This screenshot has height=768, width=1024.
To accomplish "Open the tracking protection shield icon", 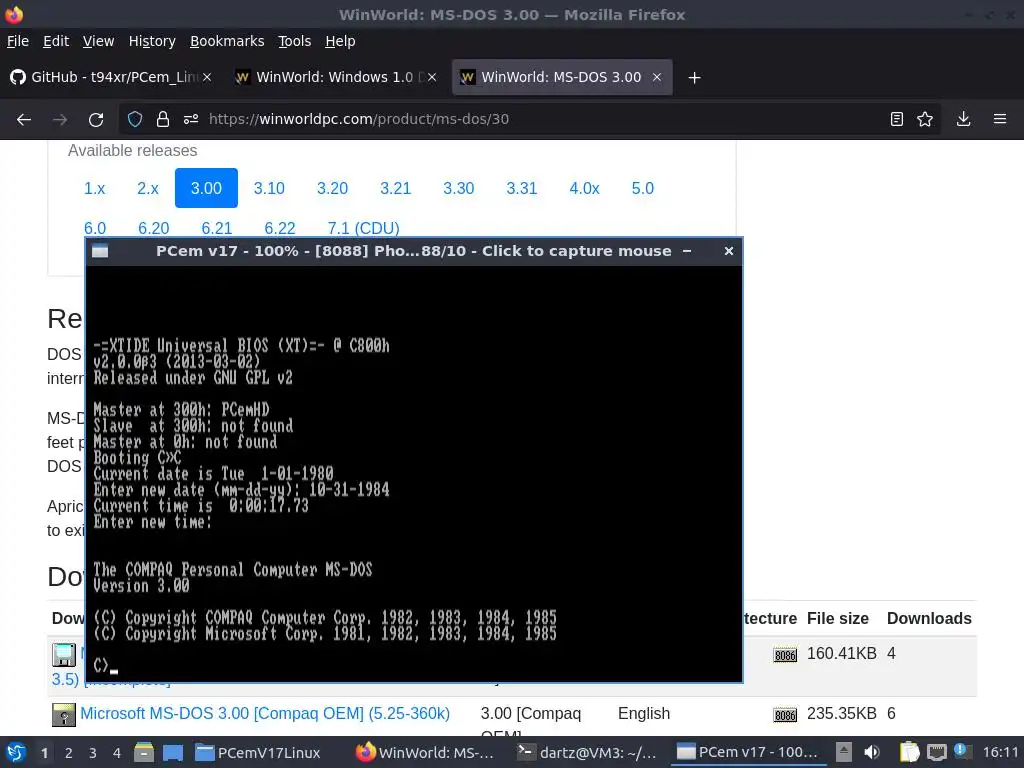I will (135, 119).
